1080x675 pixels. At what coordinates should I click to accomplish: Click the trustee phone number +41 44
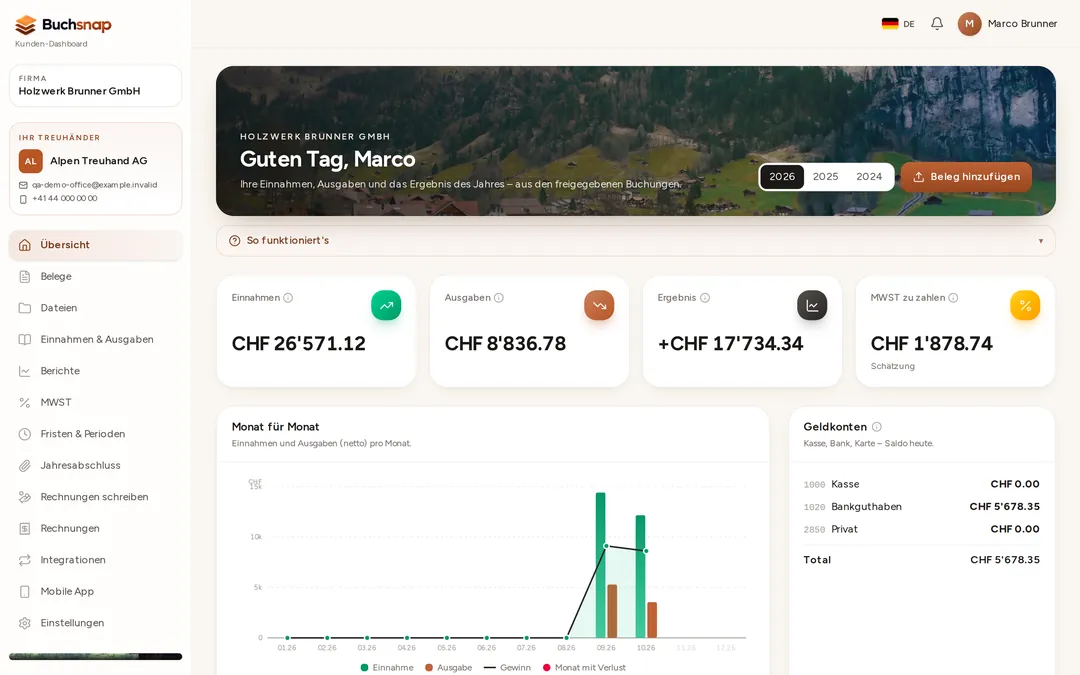click(x=65, y=198)
